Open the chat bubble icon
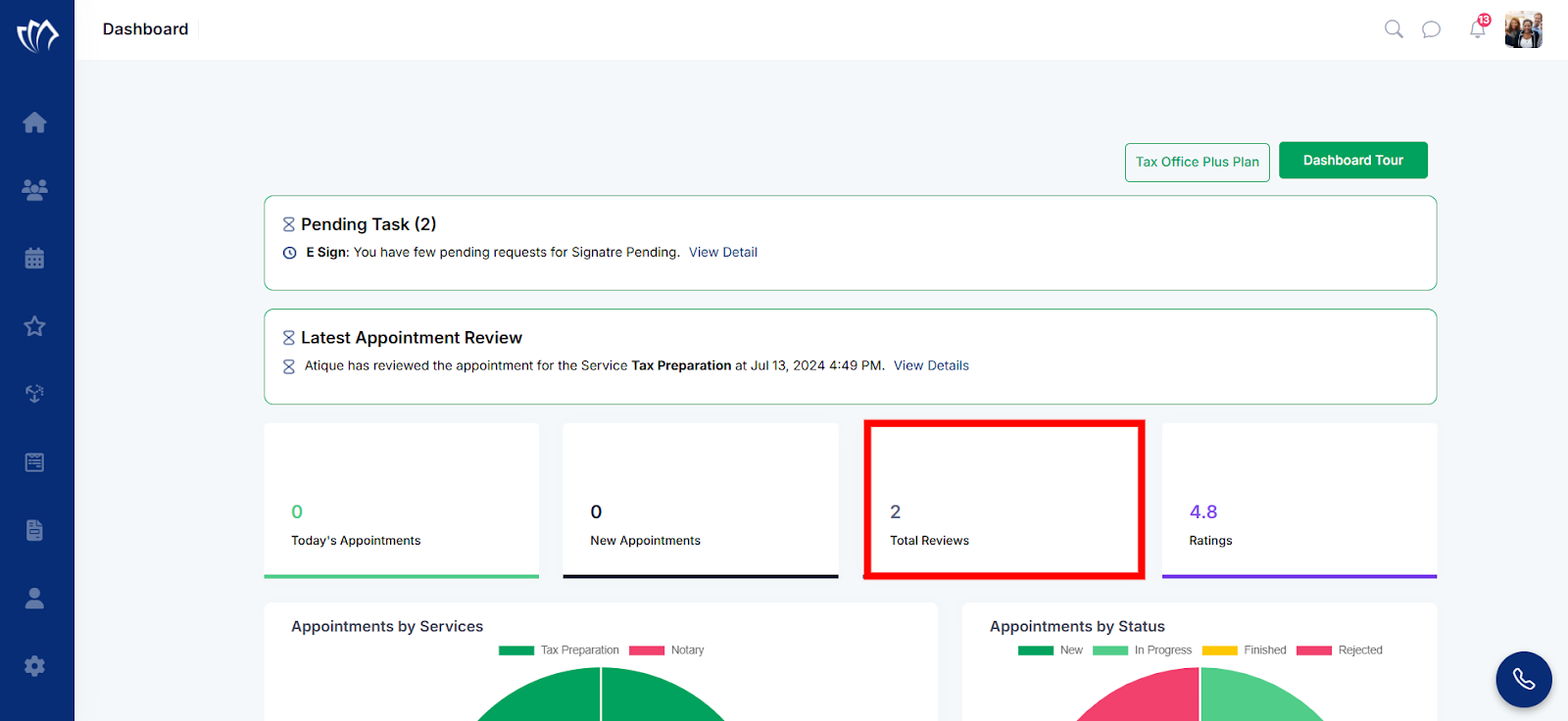 click(x=1432, y=29)
